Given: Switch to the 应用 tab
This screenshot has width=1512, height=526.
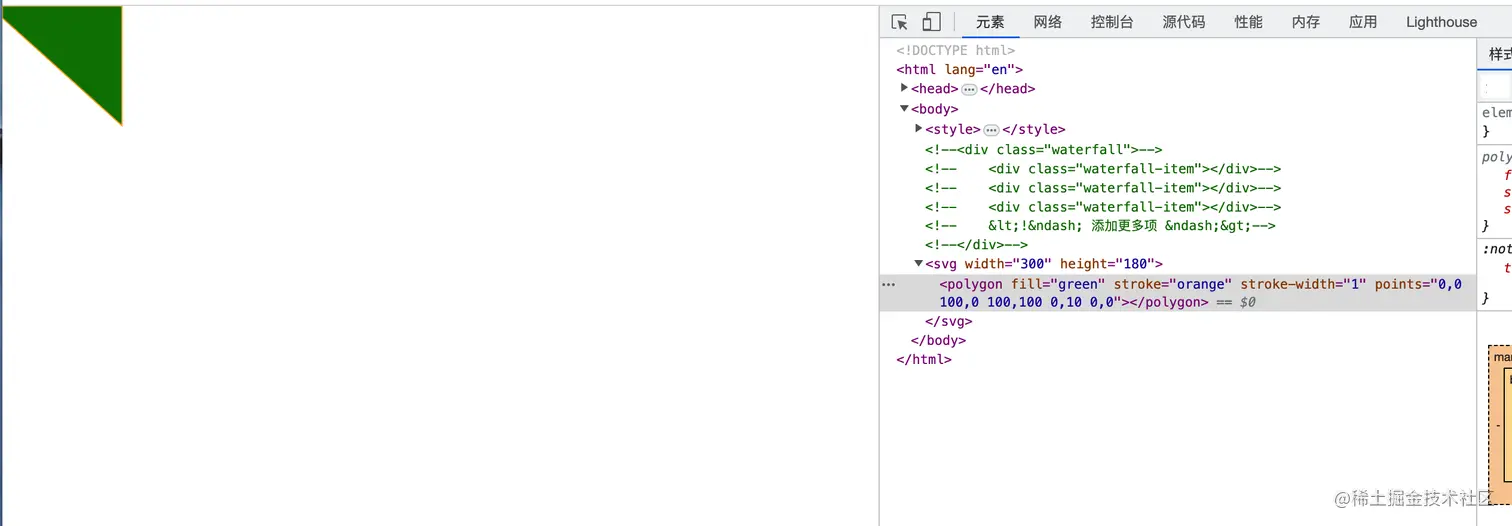Looking at the screenshot, I should (1363, 22).
